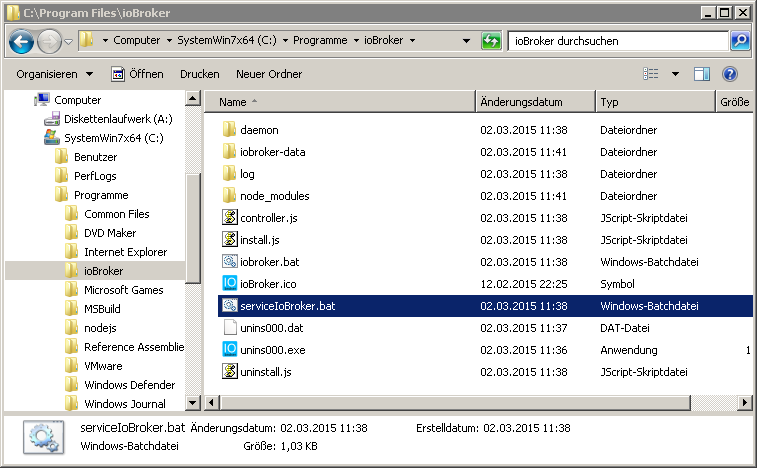Select the controller.js script file icon
757x468 pixels.
[230, 217]
